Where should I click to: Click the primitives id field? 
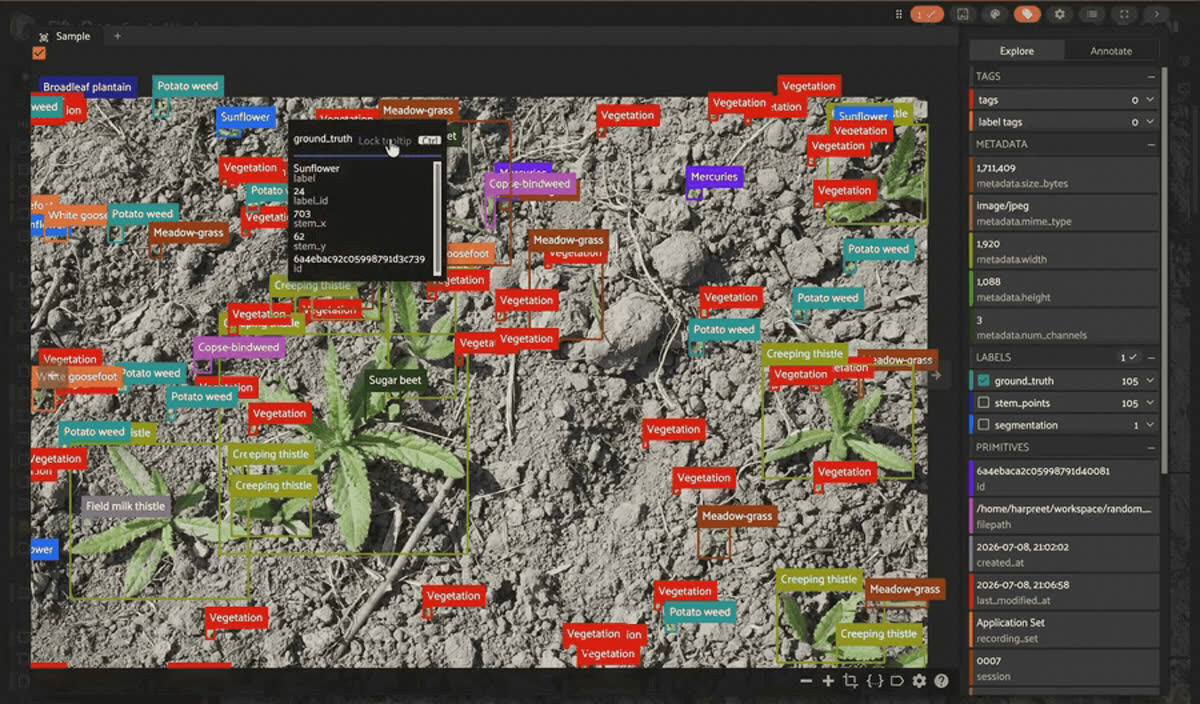pyautogui.click(x=1065, y=477)
